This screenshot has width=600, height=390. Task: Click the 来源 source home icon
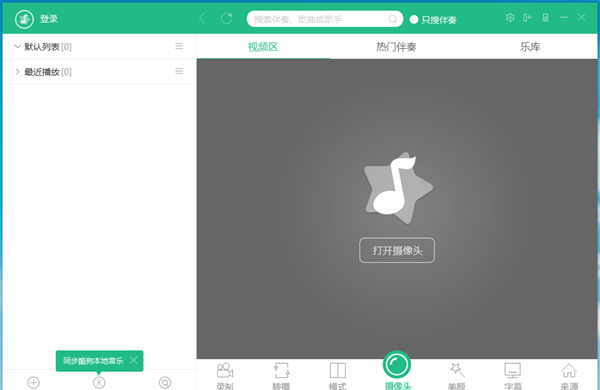pos(569,370)
